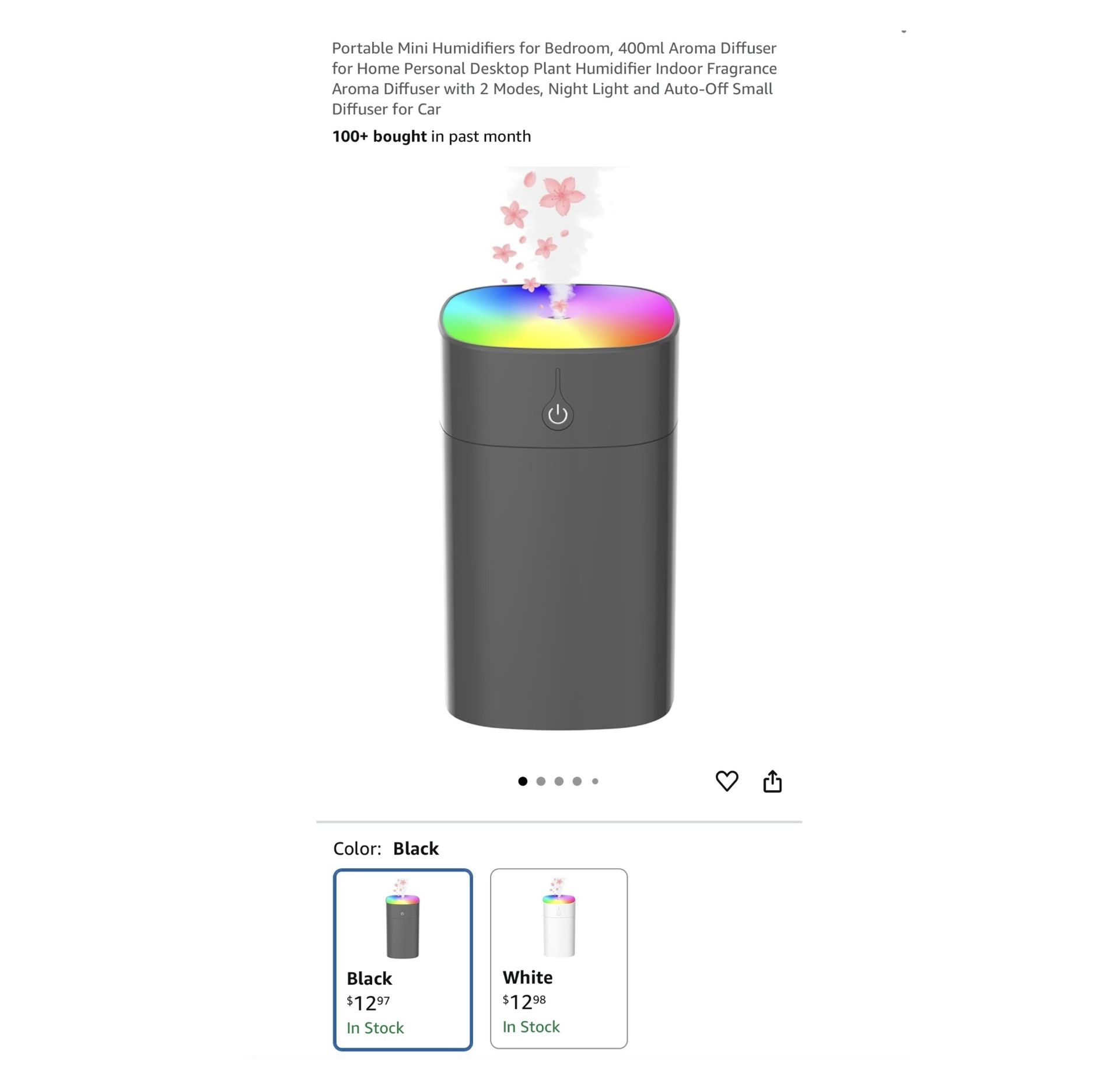
Task: Choose the White color option
Action: [x=559, y=959]
